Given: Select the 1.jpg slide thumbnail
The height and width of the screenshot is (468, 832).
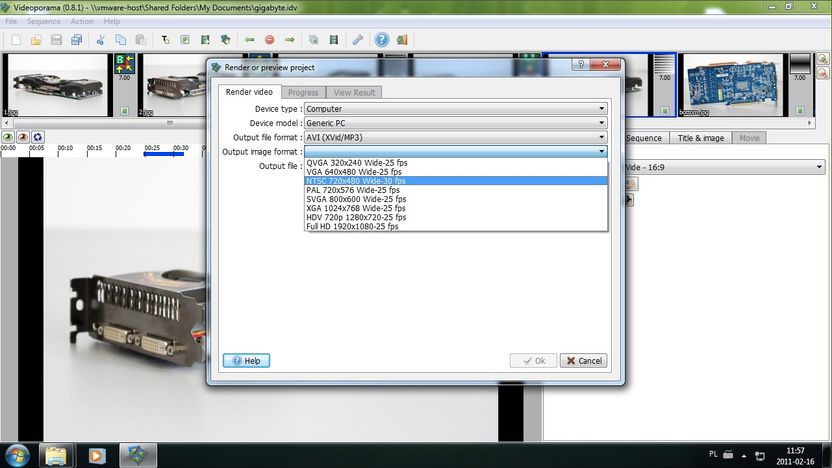Looking at the screenshot, I should pyautogui.click(x=57, y=85).
